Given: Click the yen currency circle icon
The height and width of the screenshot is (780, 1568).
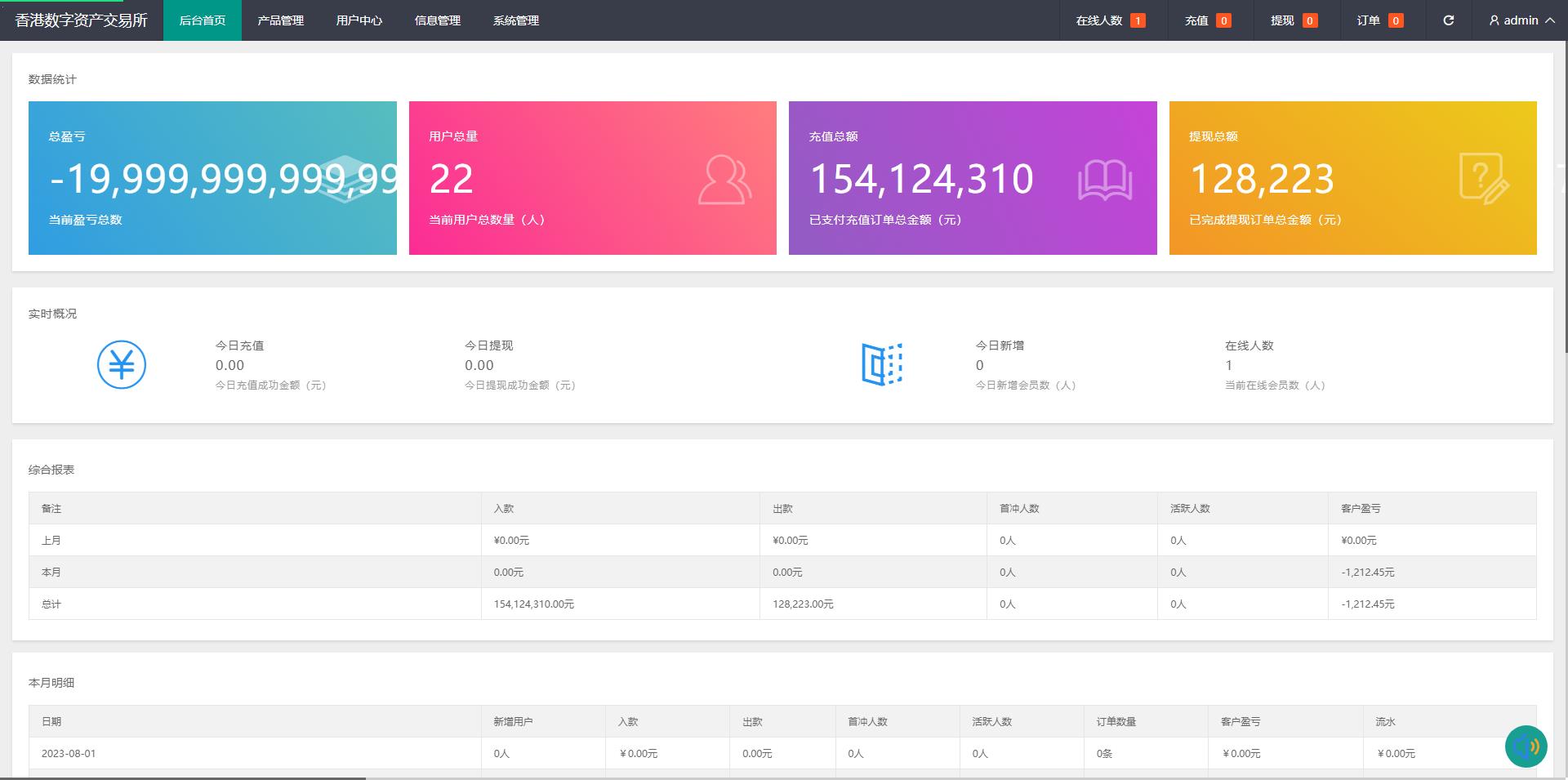Looking at the screenshot, I should 122,364.
